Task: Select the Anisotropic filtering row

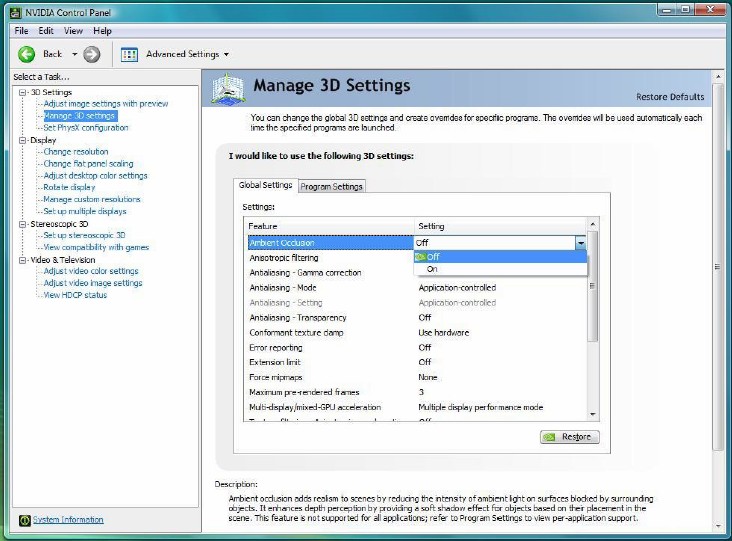Action: pyautogui.click(x=416, y=258)
